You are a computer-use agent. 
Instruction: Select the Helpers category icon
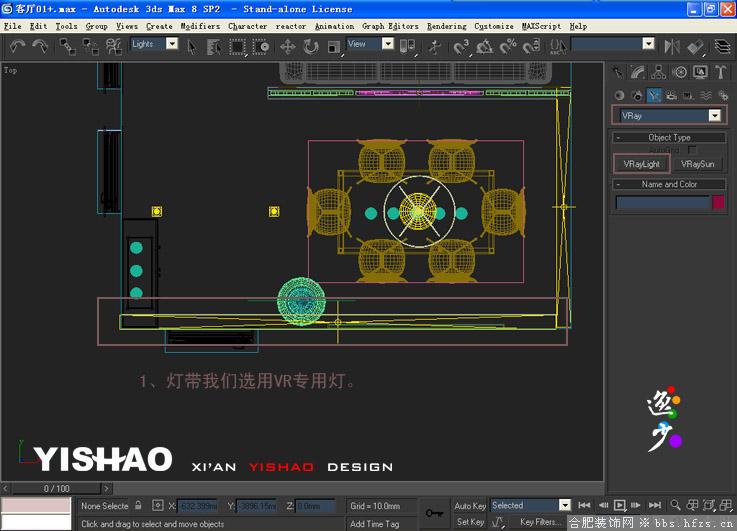(689, 95)
